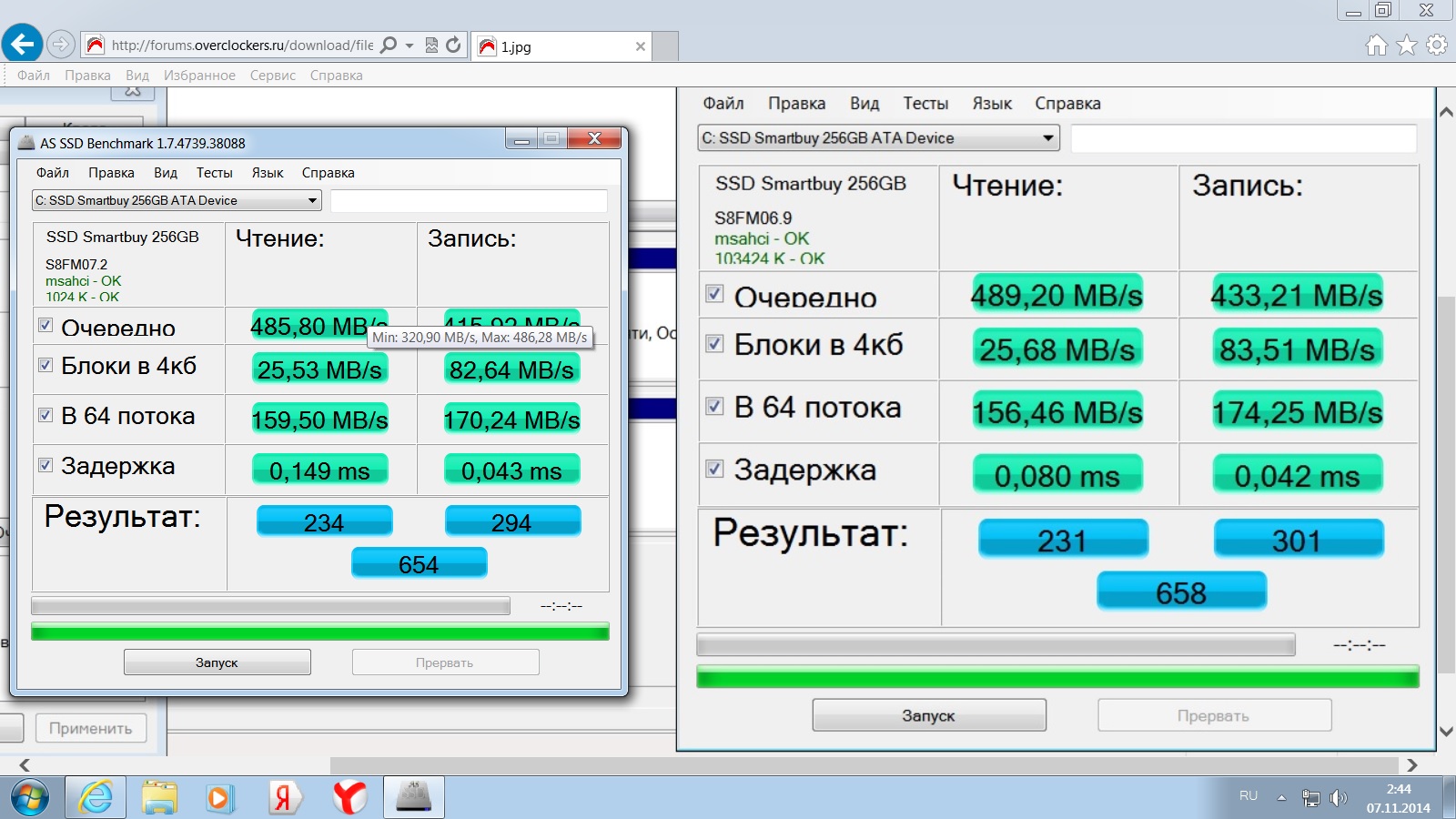This screenshot has height=819, width=1456.
Task: Uncheck Блоки в 4кб in AS SSD window
Action: (45, 365)
